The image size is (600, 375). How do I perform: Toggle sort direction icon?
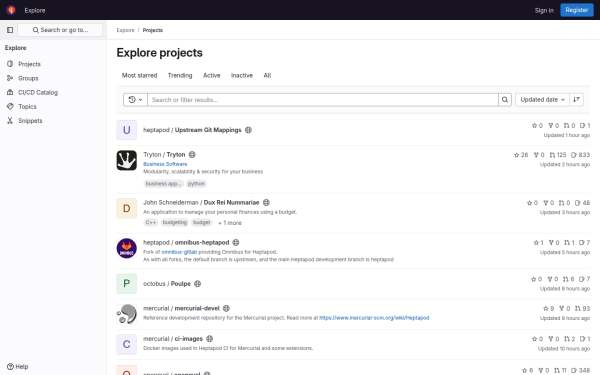coord(576,100)
